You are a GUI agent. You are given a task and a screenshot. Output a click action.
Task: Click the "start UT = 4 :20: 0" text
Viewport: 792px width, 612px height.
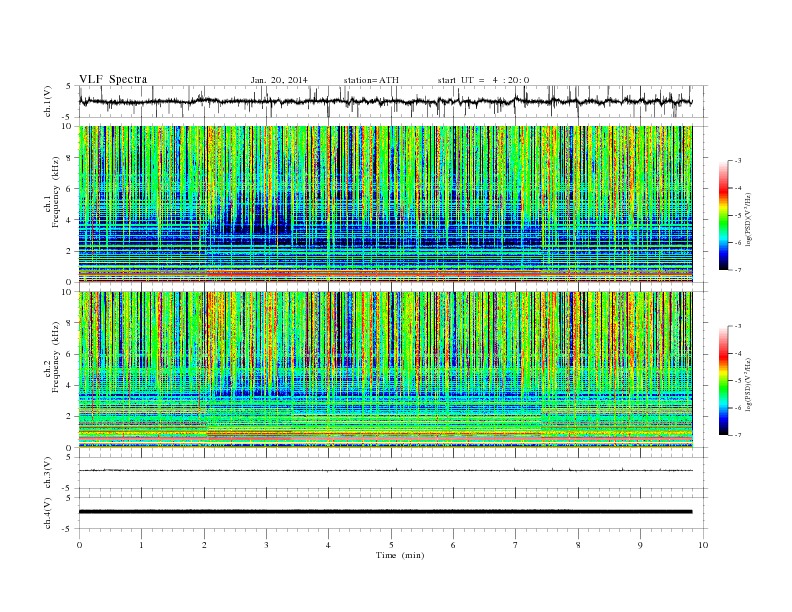click(x=483, y=80)
